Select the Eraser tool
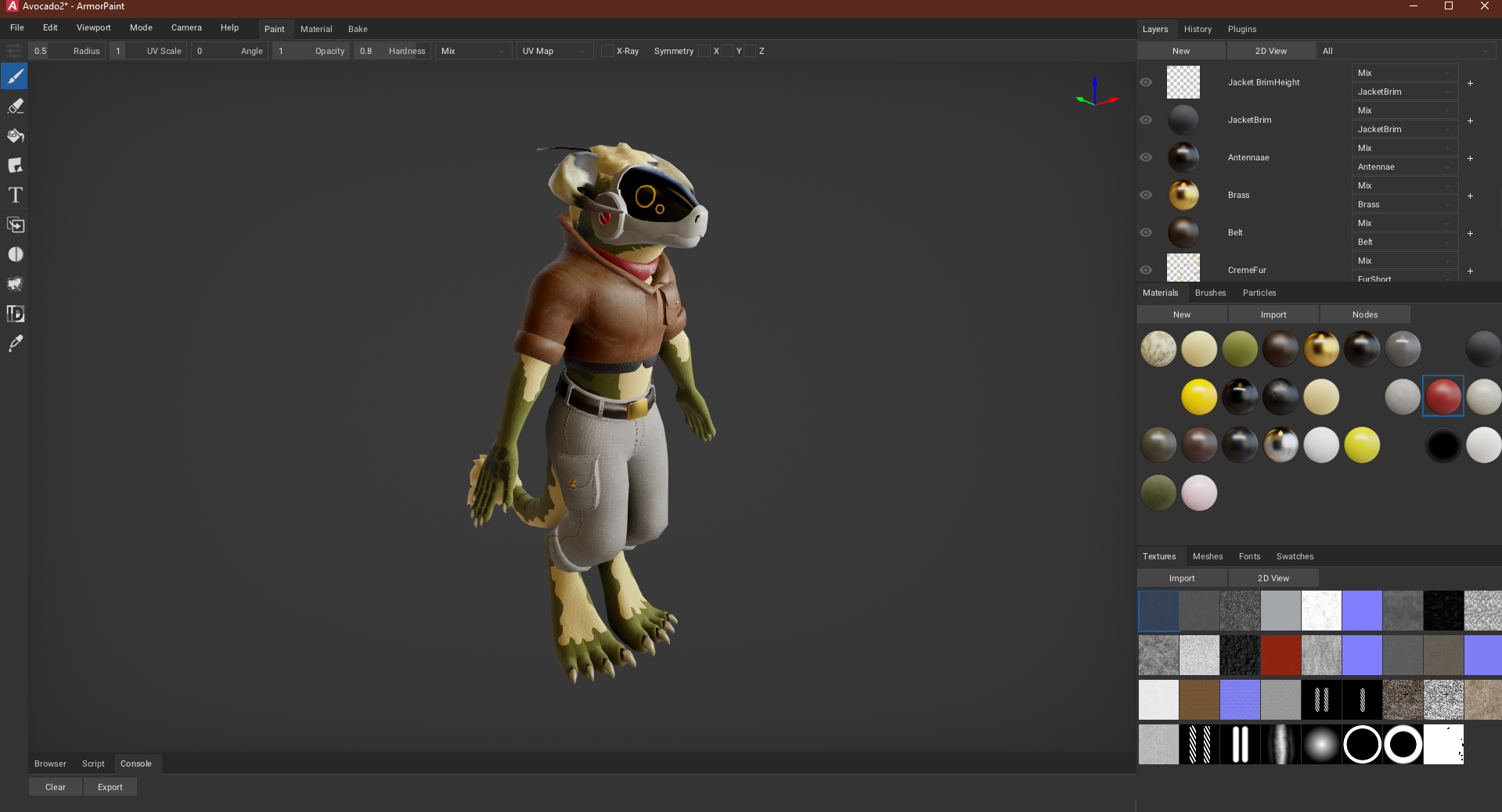 coord(15,106)
